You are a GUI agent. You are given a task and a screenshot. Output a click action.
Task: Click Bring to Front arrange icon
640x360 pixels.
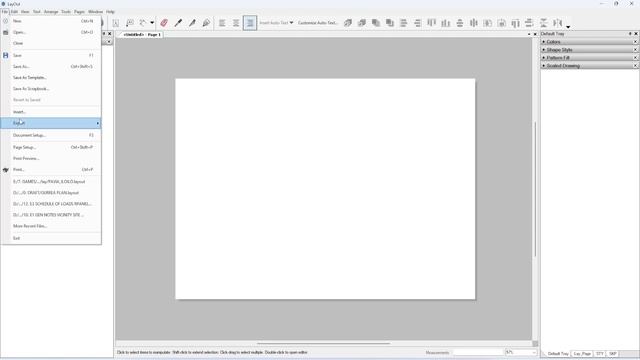click(348, 23)
